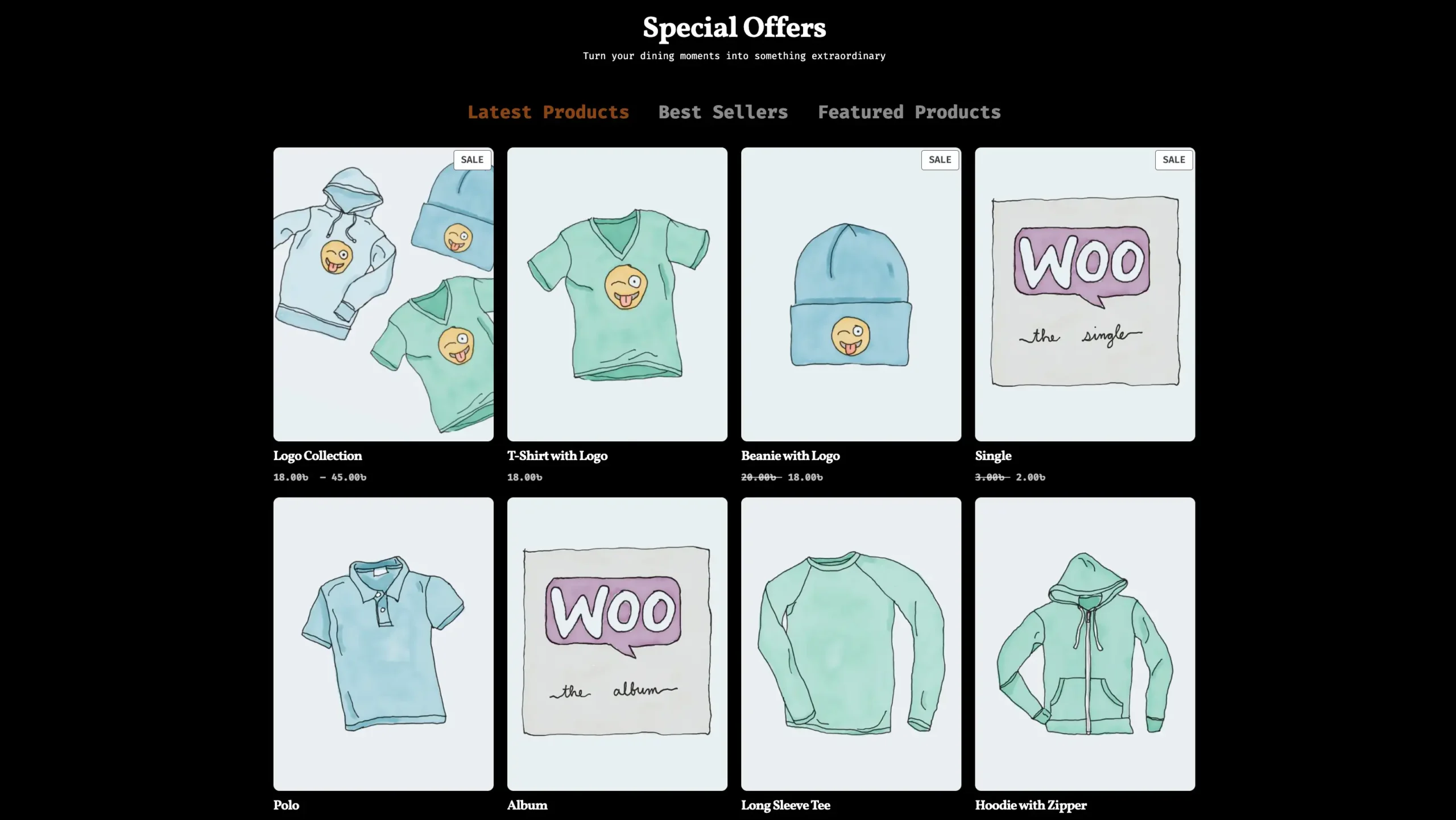The image size is (1456, 820).
Task: Open the Long Sleeve Tee image
Action: [x=851, y=644]
